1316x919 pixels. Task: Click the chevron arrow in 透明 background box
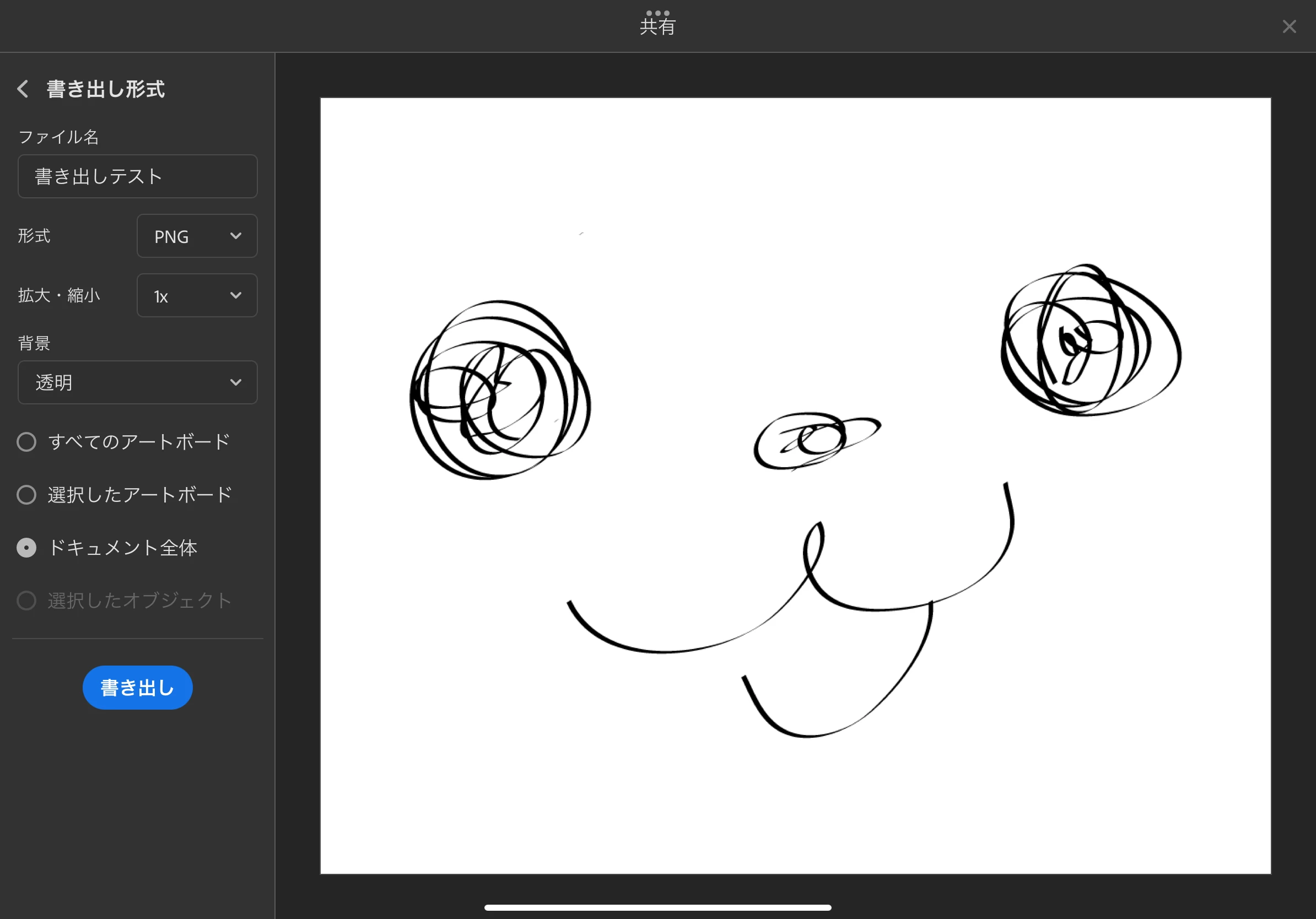point(235,382)
